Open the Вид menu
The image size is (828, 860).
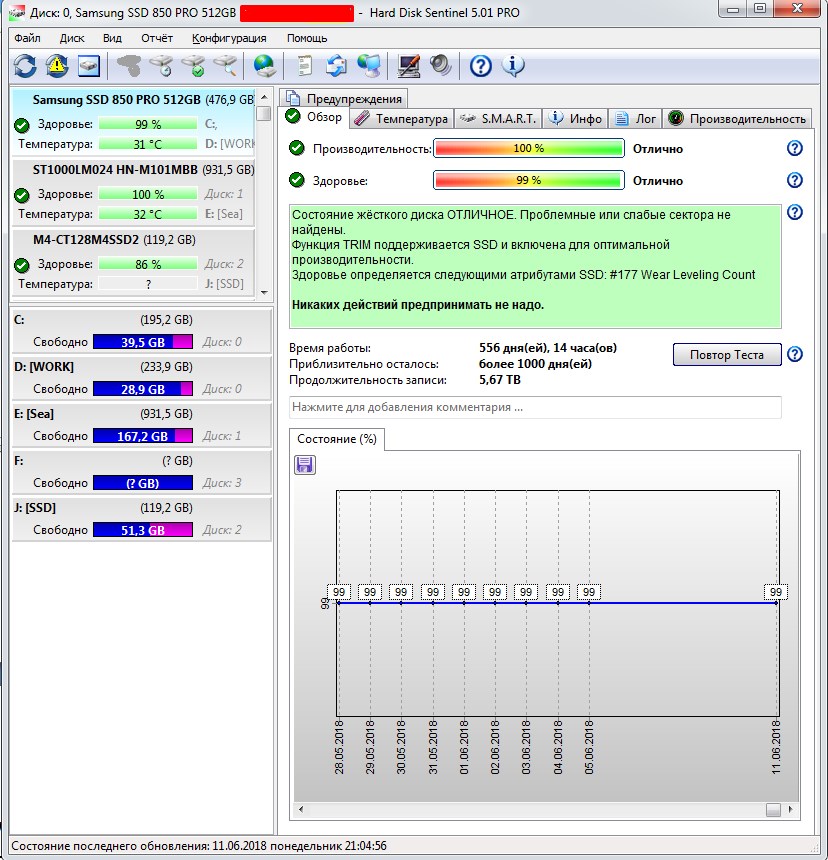click(112, 38)
